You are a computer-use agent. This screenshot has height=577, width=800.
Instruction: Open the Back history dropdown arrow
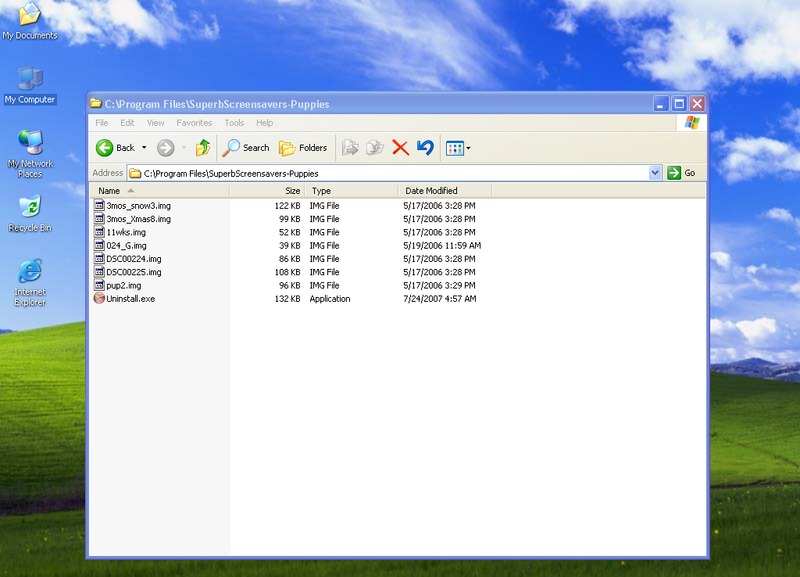[144, 148]
